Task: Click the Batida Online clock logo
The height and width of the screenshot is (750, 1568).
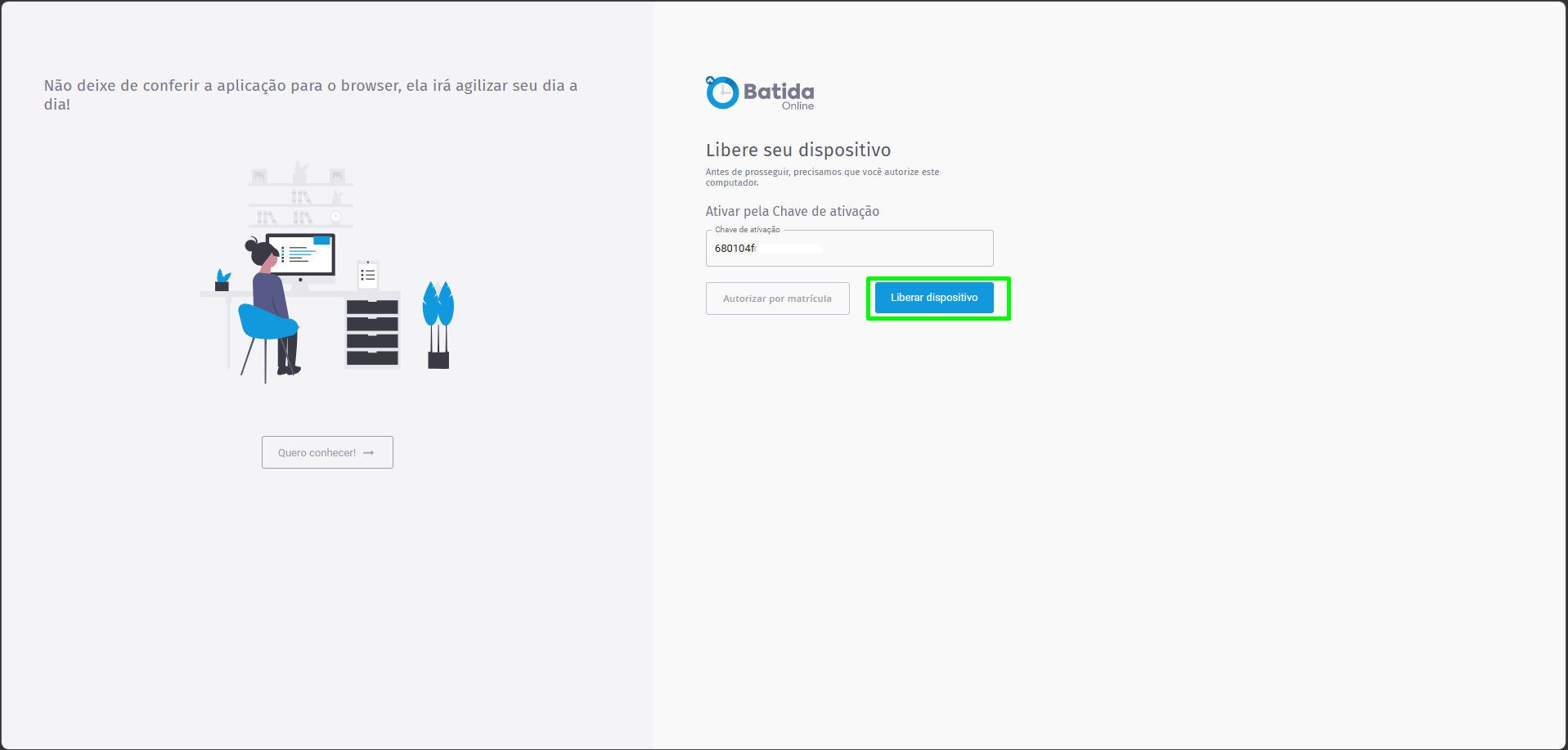Action: (760, 93)
